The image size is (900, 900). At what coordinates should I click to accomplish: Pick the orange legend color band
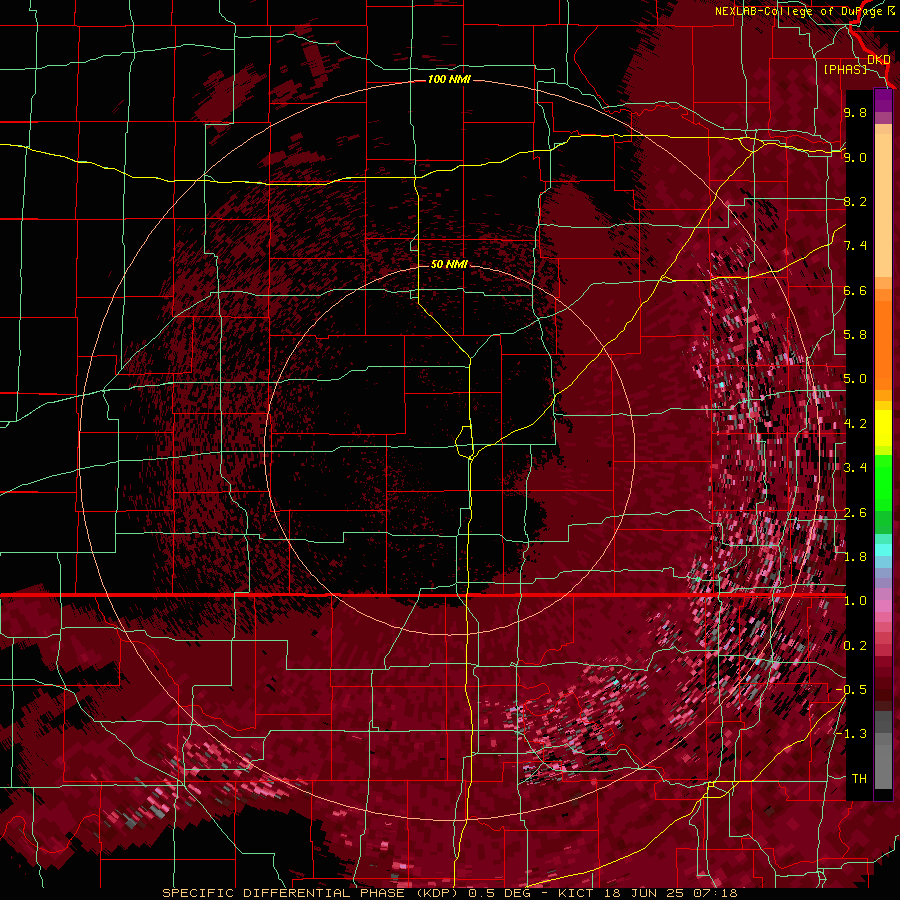tap(883, 344)
